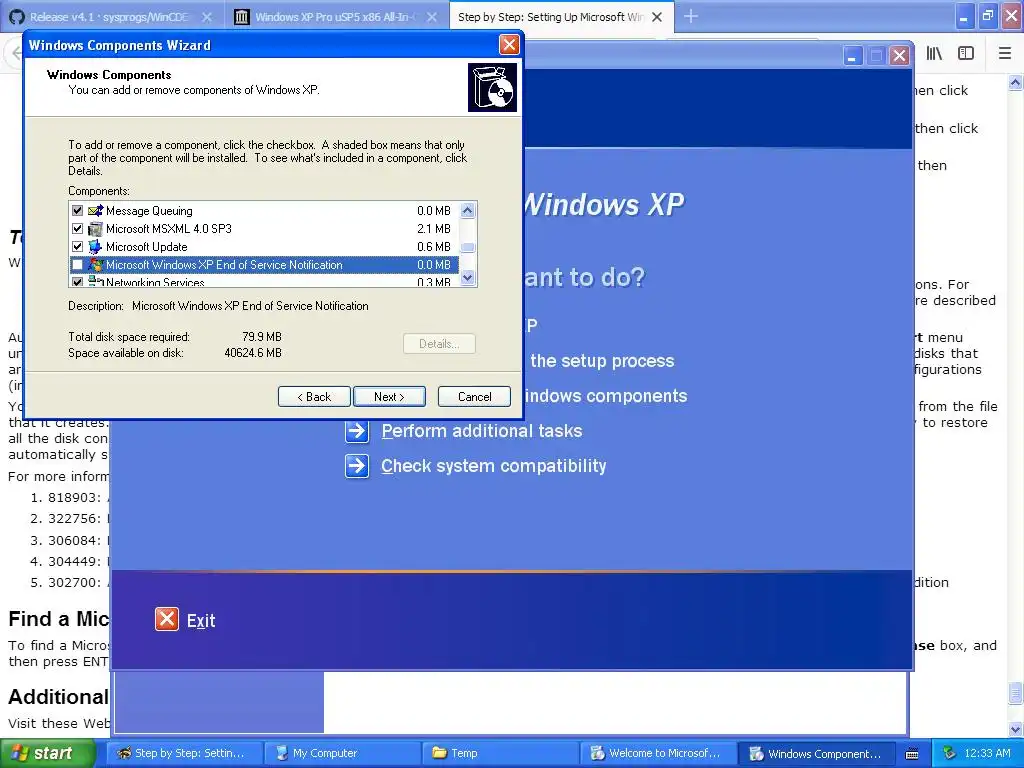
Task: Uncheck the Microsoft MSXML 4.0 SP3 checkbox
Action: (78, 229)
